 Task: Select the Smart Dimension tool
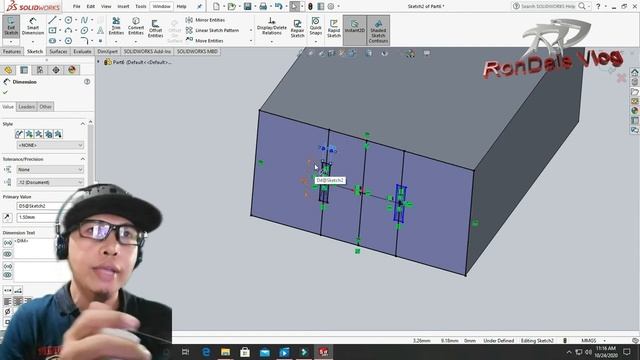(33, 27)
